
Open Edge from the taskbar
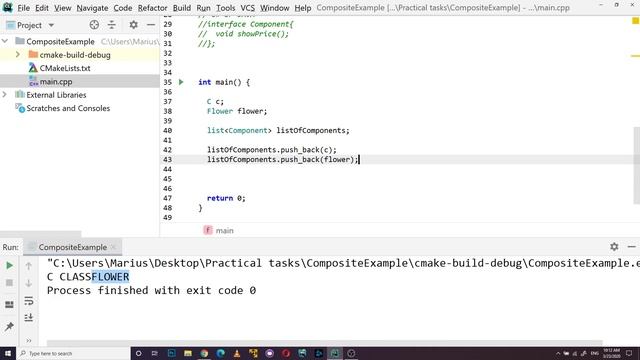[220, 353]
